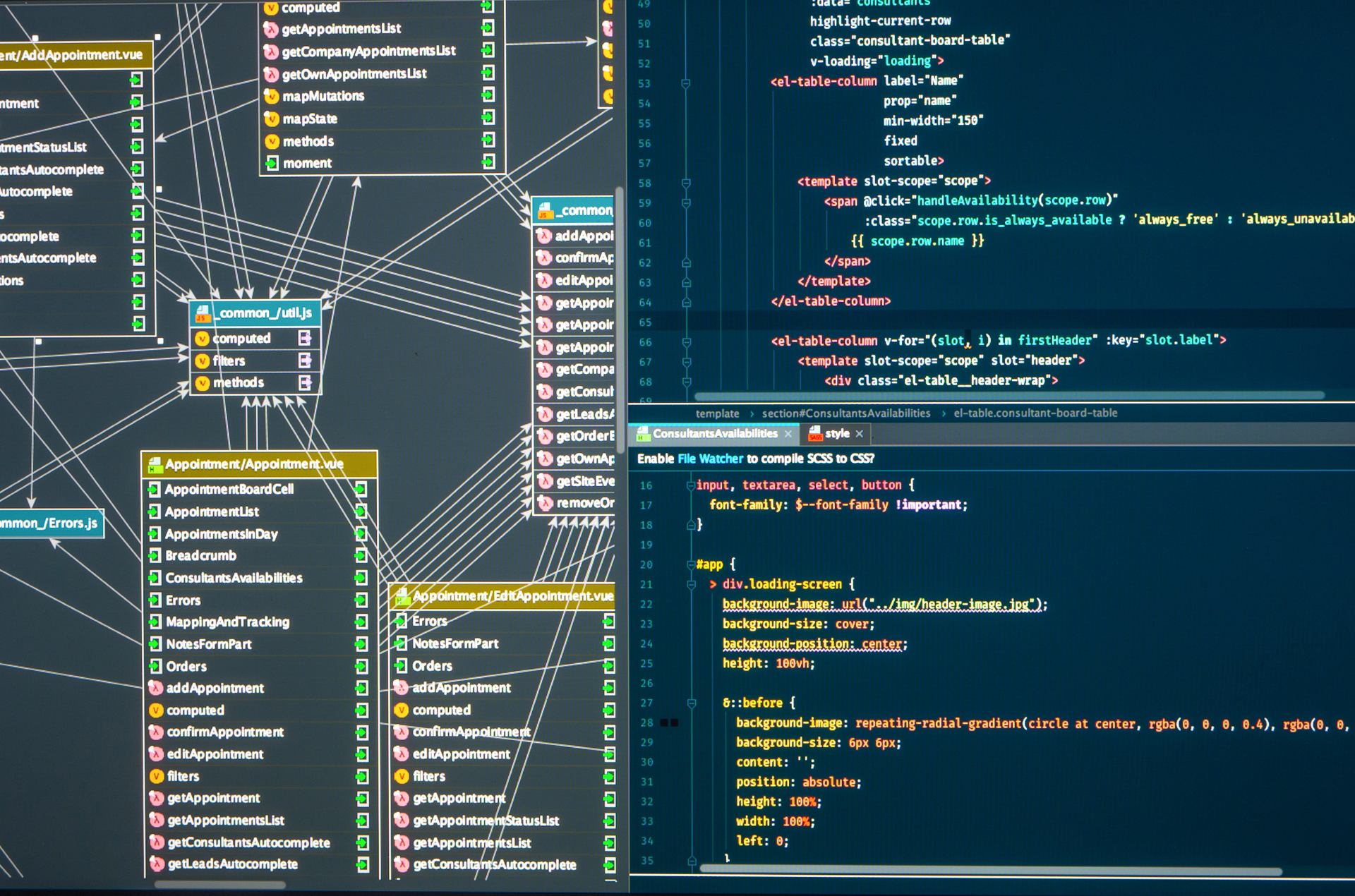Click the ConsultantsAvailabilities row in Appointment.vue node
Screen dimensions: 1355x896
point(258,579)
